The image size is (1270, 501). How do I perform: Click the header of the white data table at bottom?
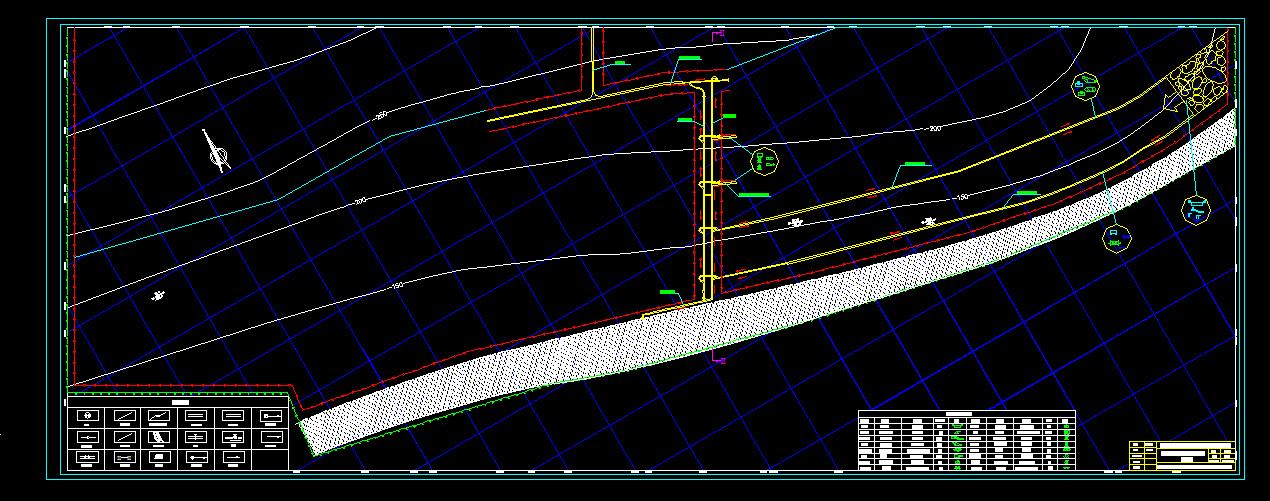(966, 414)
